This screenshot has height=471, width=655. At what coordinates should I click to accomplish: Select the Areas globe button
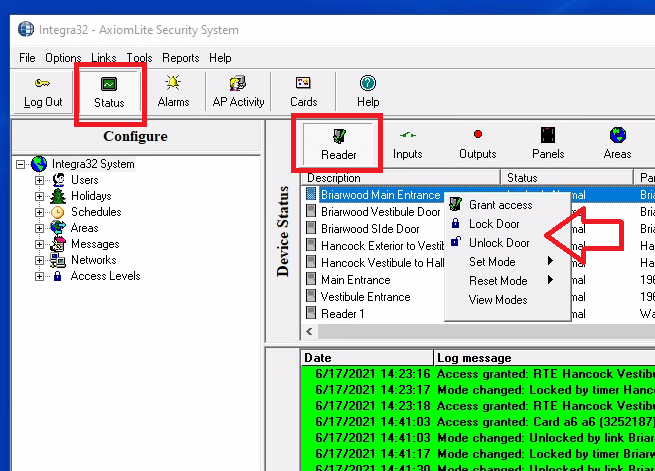[617, 135]
